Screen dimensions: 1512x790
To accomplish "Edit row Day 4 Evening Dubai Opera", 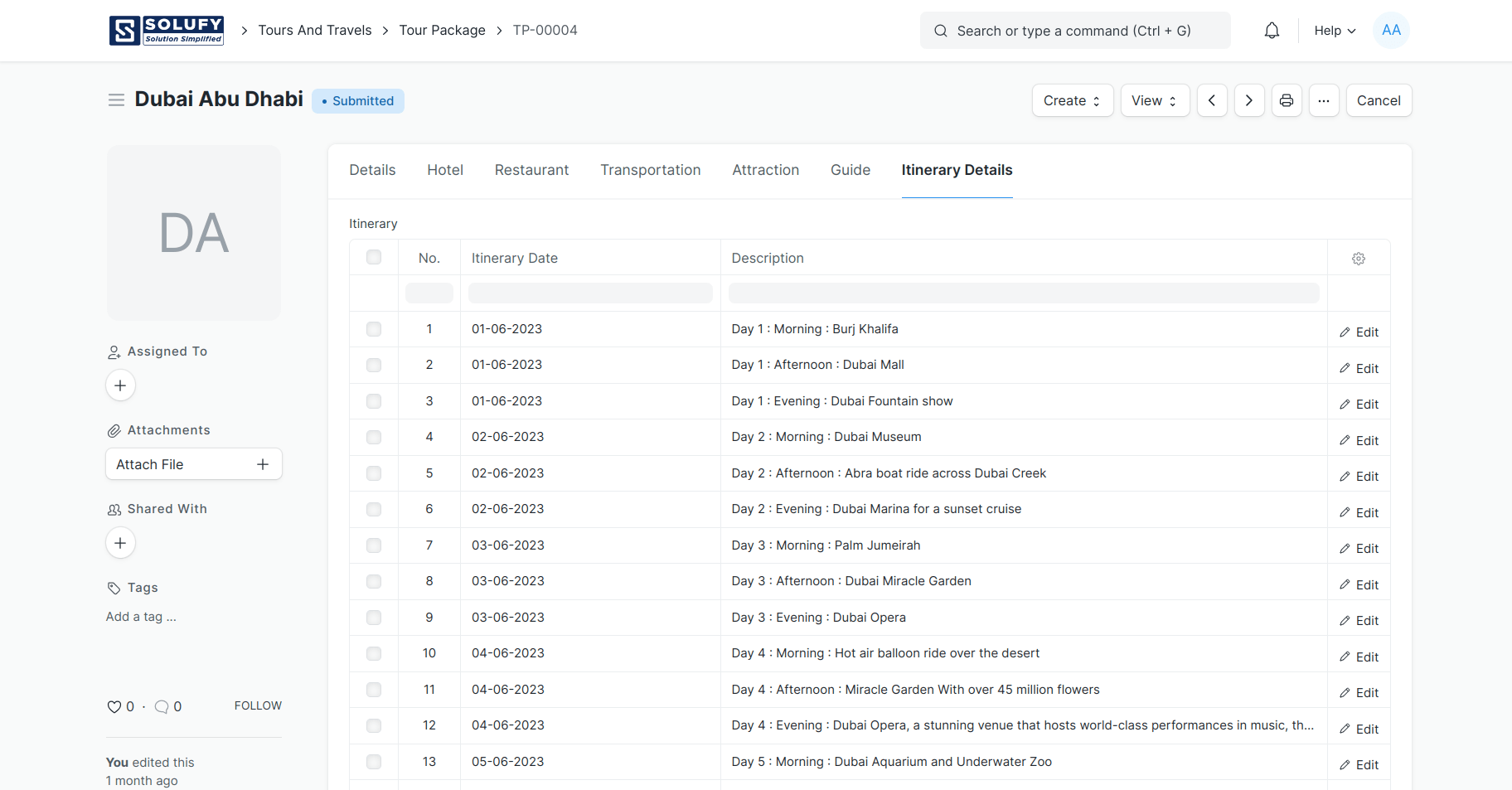I will (x=1359, y=729).
